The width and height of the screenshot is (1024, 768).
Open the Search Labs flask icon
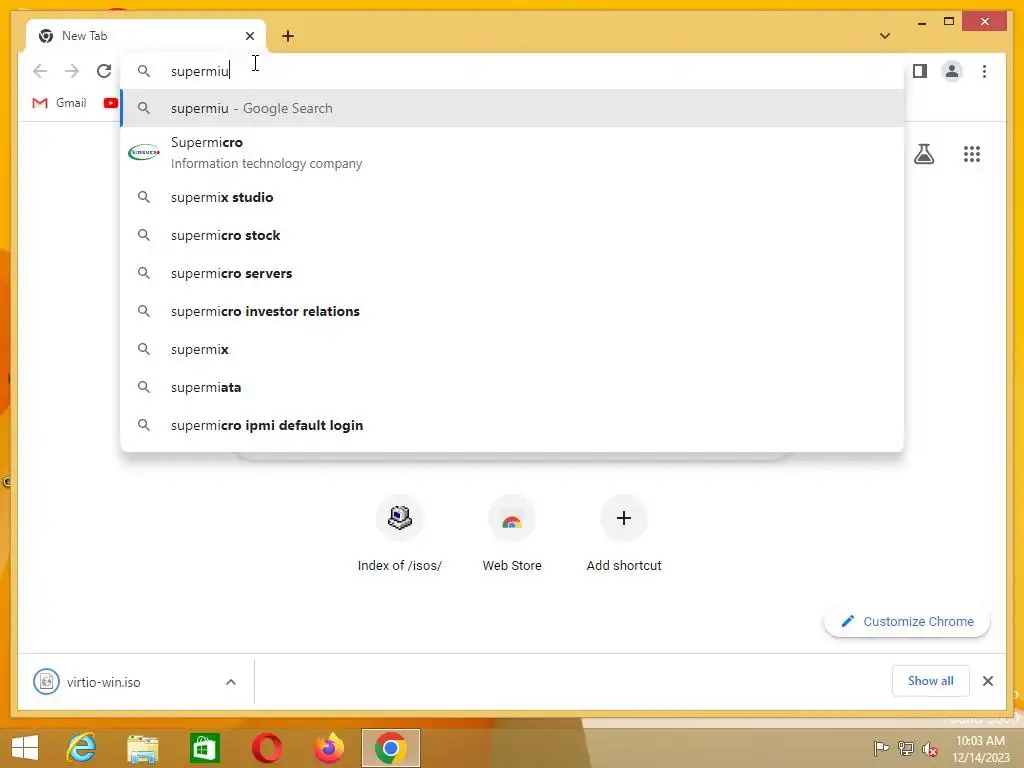[923, 154]
